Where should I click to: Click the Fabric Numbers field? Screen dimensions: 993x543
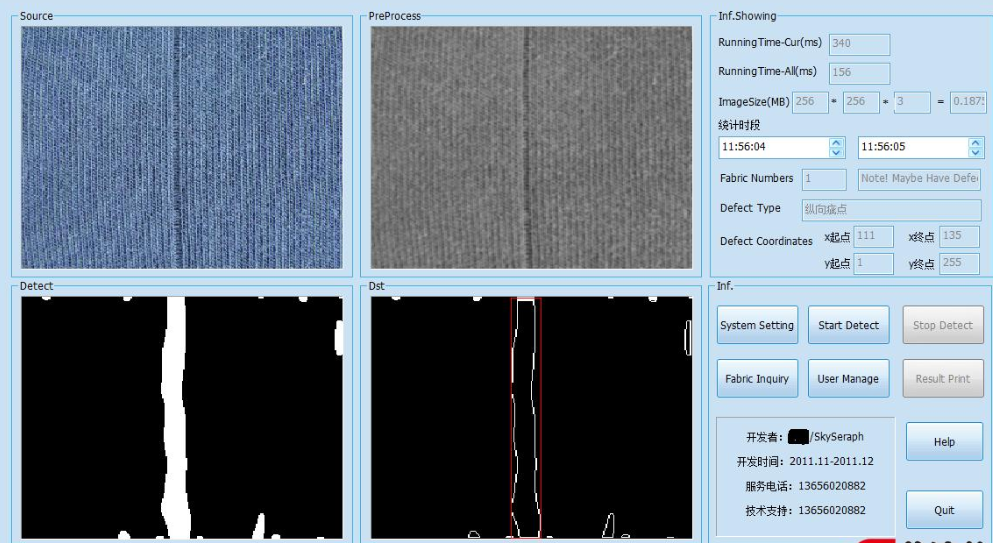pyautogui.click(x=824, y=179)
